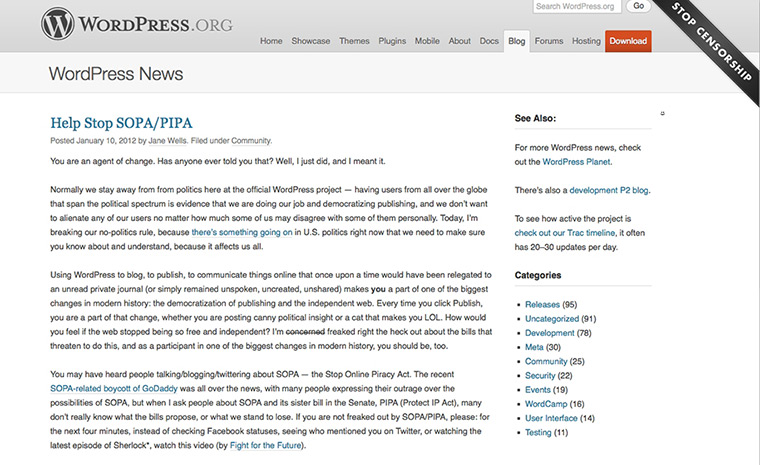Open the Forums nav item
The height and width of the screenshot is (465, 760).
point(549,41)
